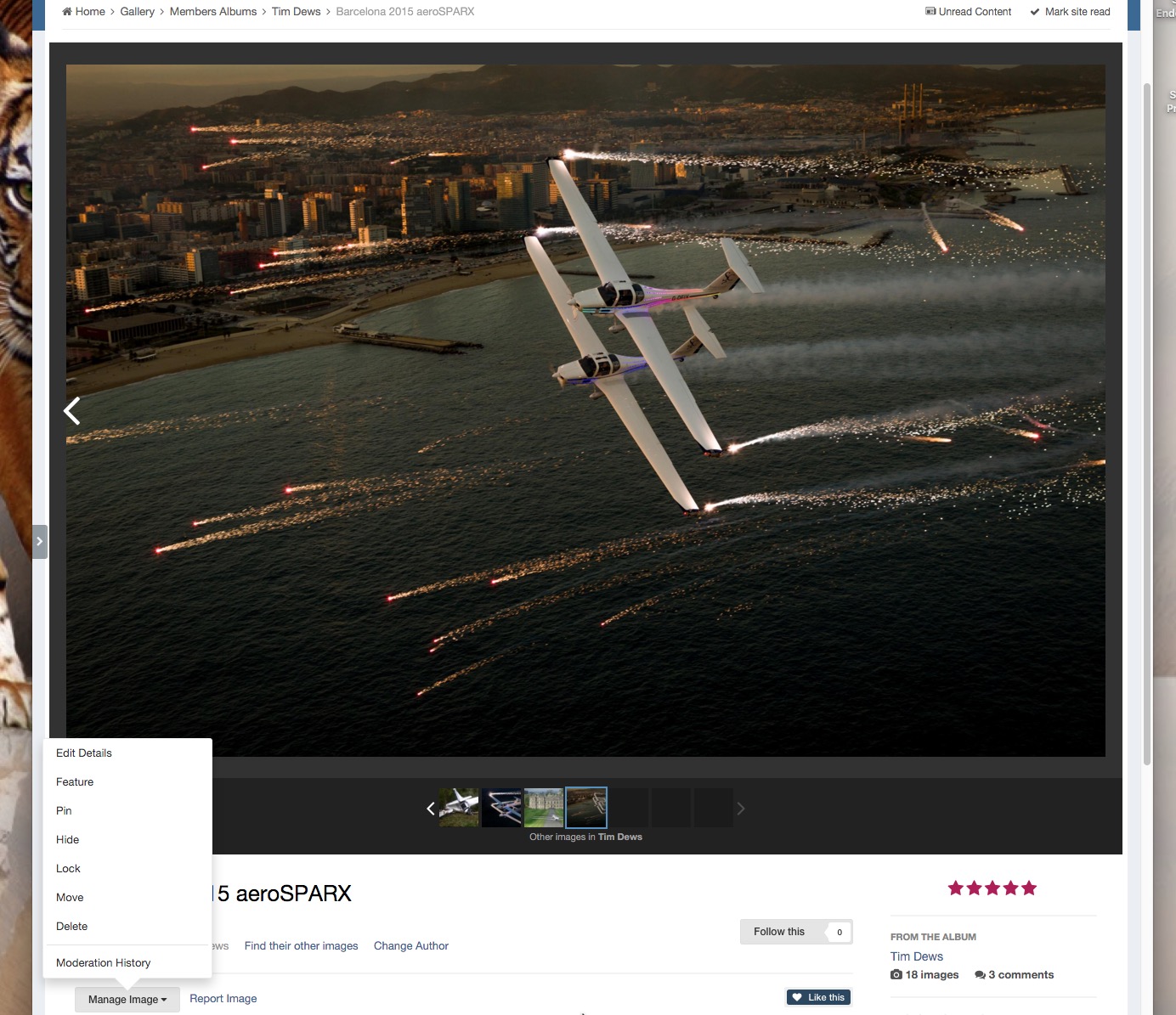Click the five-star rating

[992, 888]
